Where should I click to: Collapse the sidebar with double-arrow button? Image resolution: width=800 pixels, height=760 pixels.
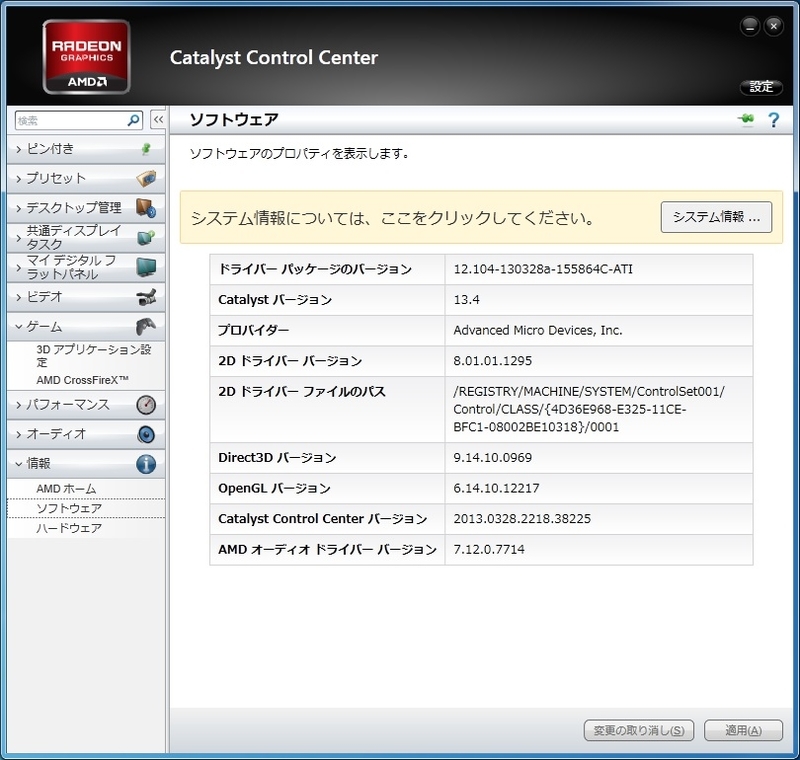pos(158,120)
